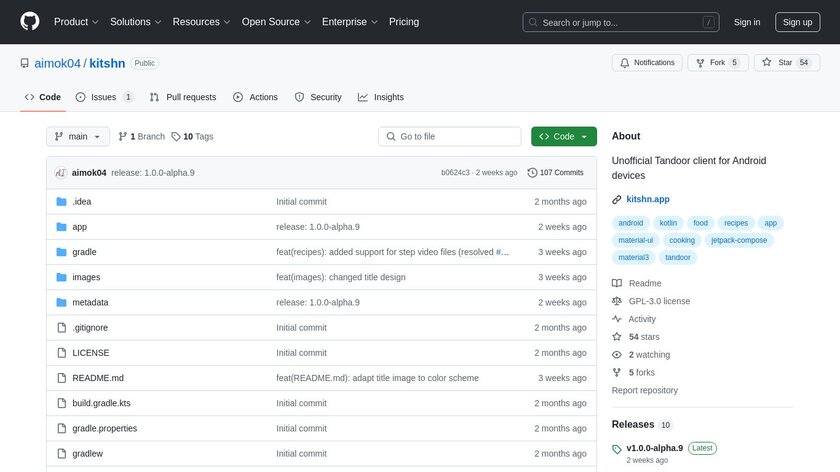The width and height of the screenshot is (840, 472).
Task: Open the kitshn.app website link
Action: point(648,200)
